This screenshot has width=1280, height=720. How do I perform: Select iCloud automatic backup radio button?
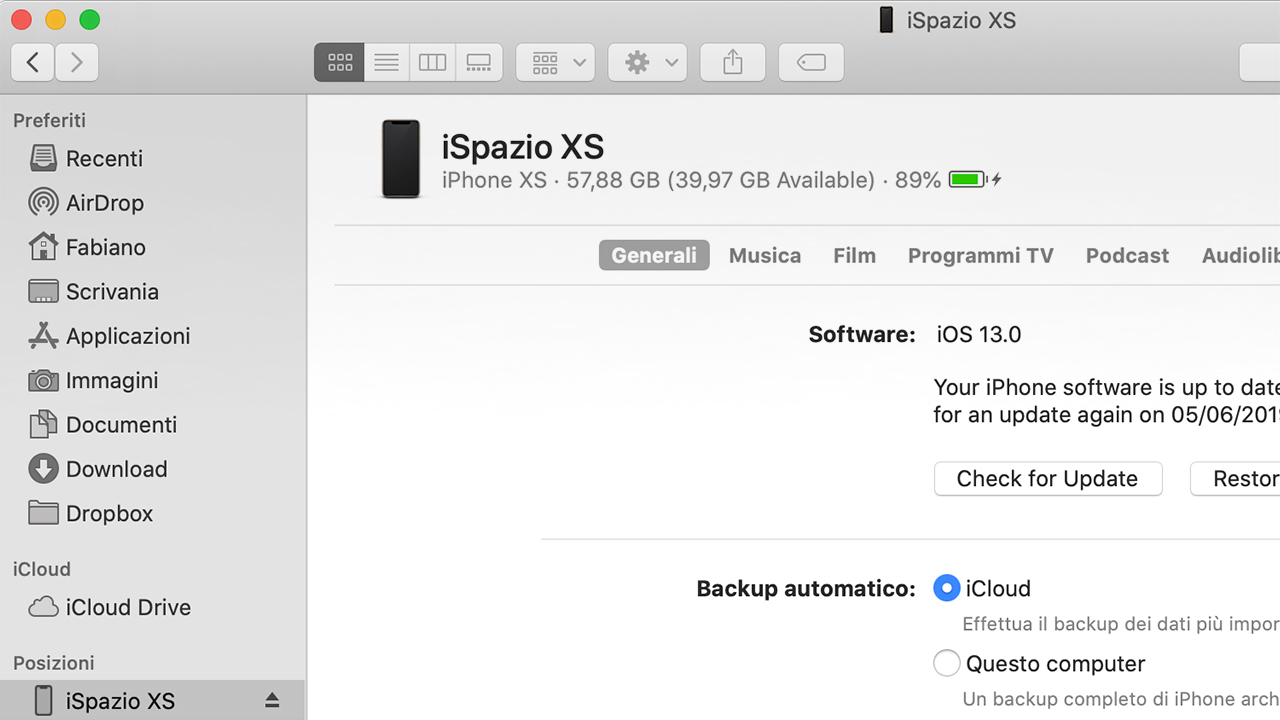[x=946, y=588]
